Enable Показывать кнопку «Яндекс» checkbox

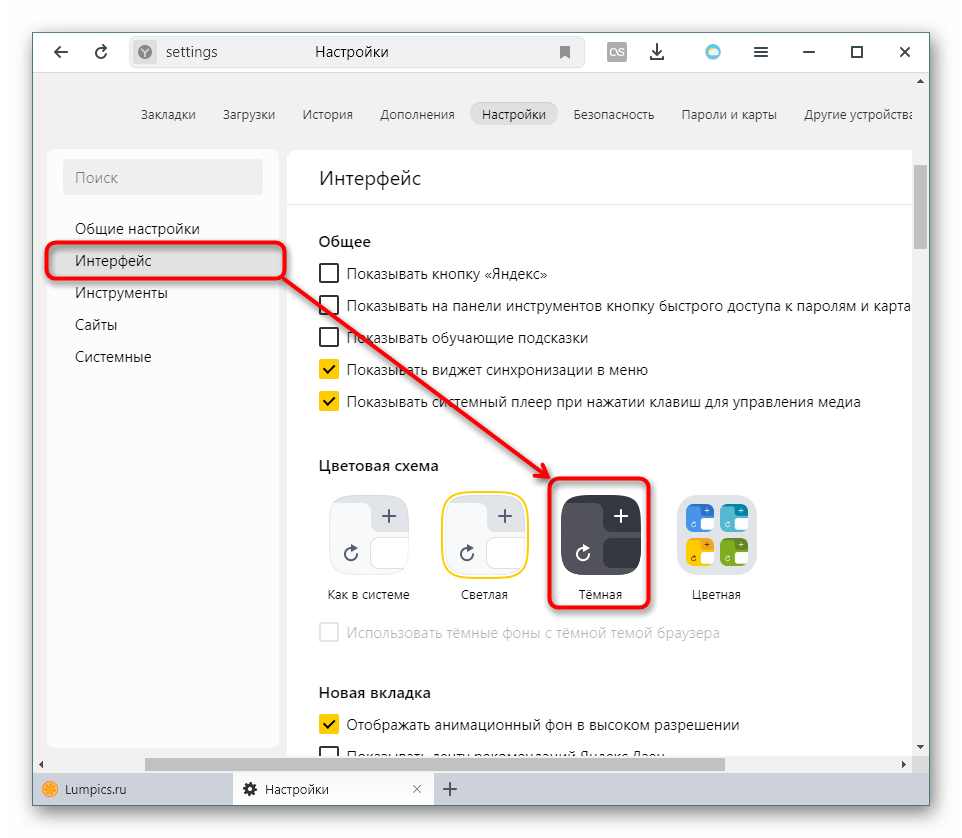tap(329, 273)
